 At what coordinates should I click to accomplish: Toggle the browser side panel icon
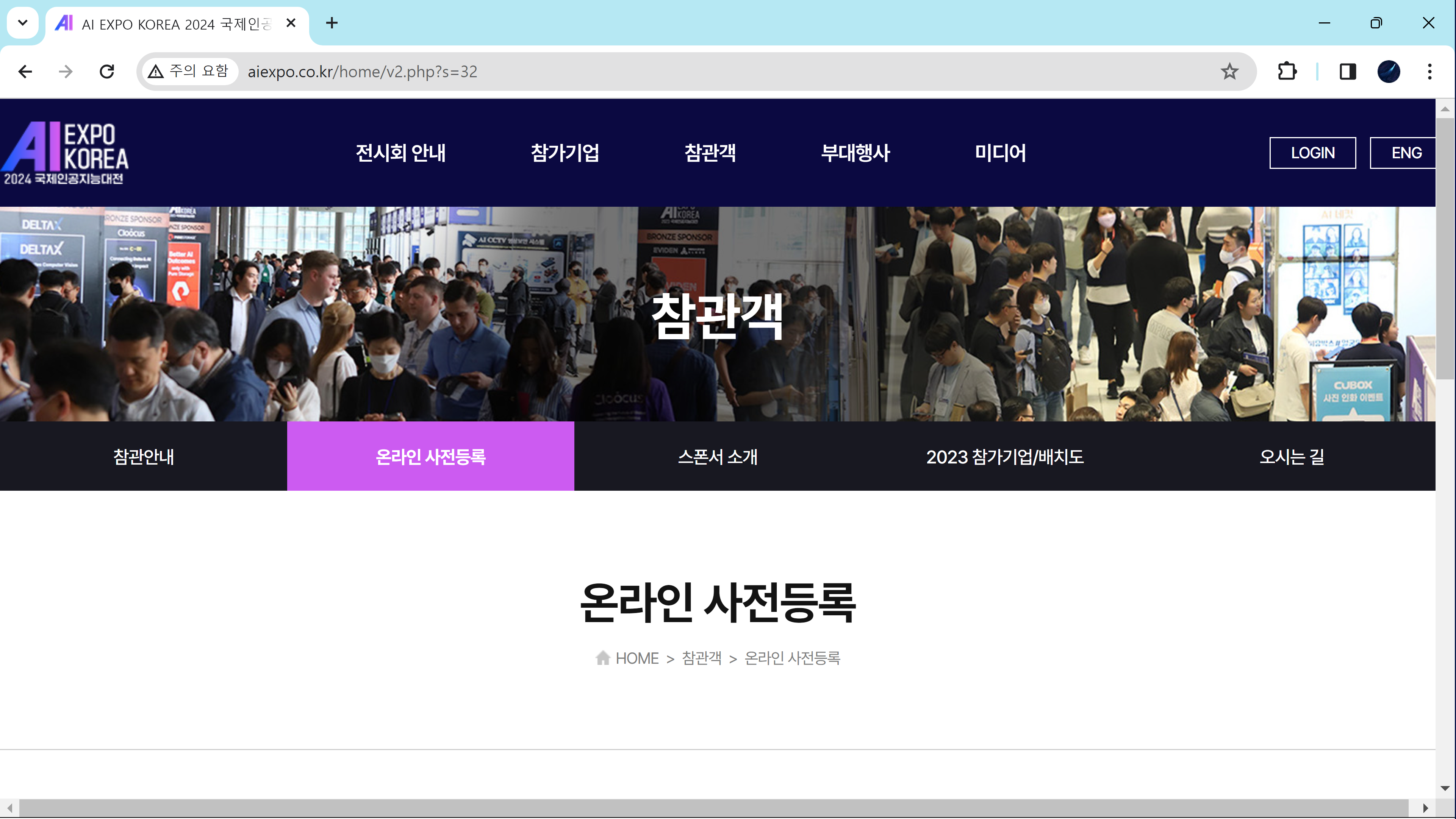(x=1348, y=72)
